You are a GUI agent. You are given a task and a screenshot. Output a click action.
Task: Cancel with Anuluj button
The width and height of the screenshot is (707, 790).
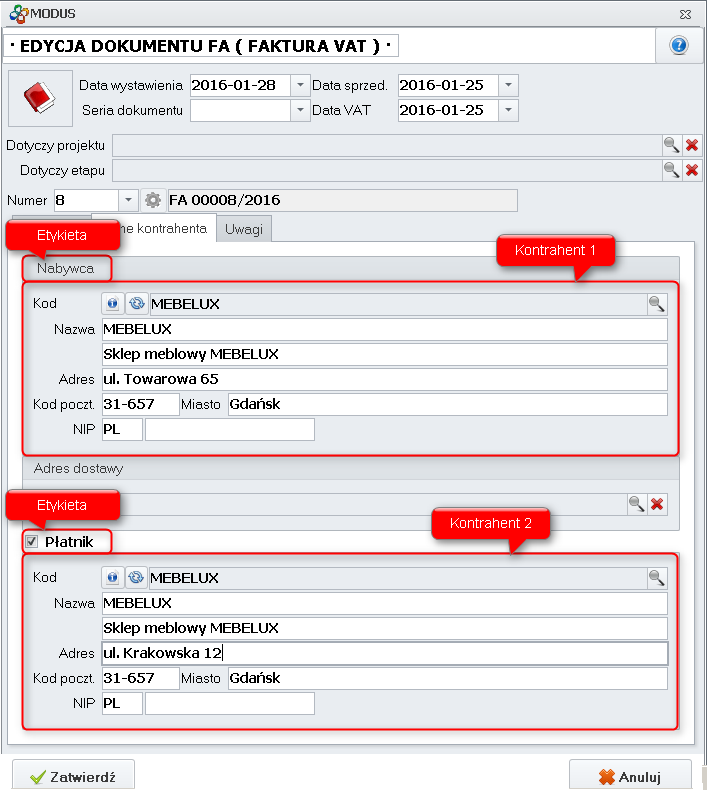630,776
